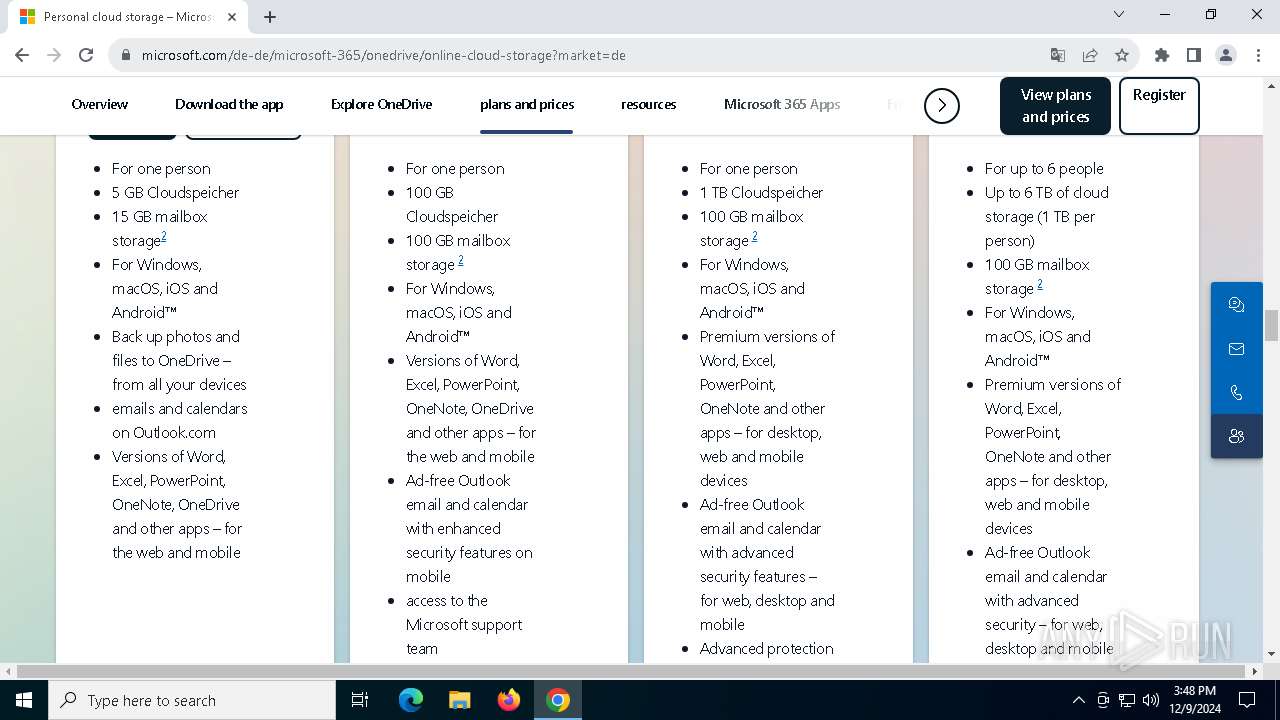1280x720 pixels.
Task: Open the Chrome profile avatar
Action: pyautogui.click(x=1226, y=55)
